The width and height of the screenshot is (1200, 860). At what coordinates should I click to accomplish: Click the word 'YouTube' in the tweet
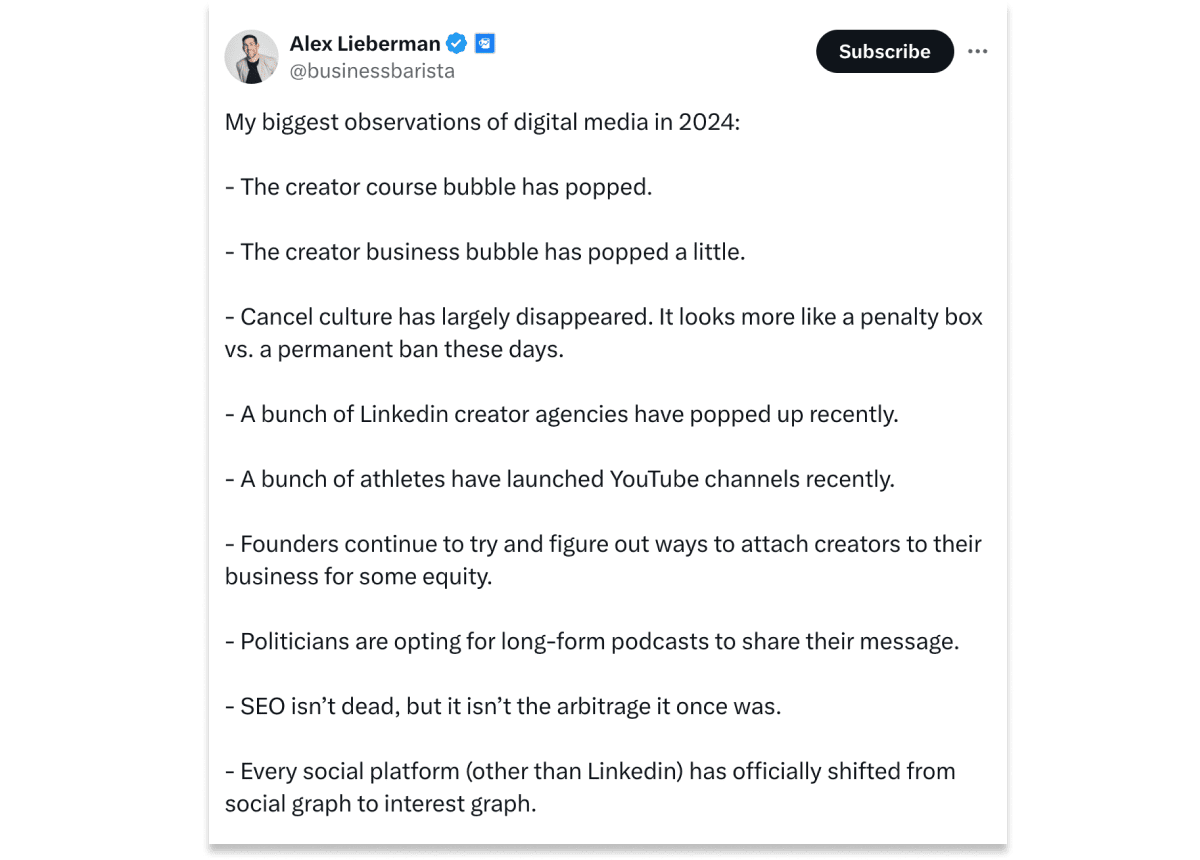(654, 479)
